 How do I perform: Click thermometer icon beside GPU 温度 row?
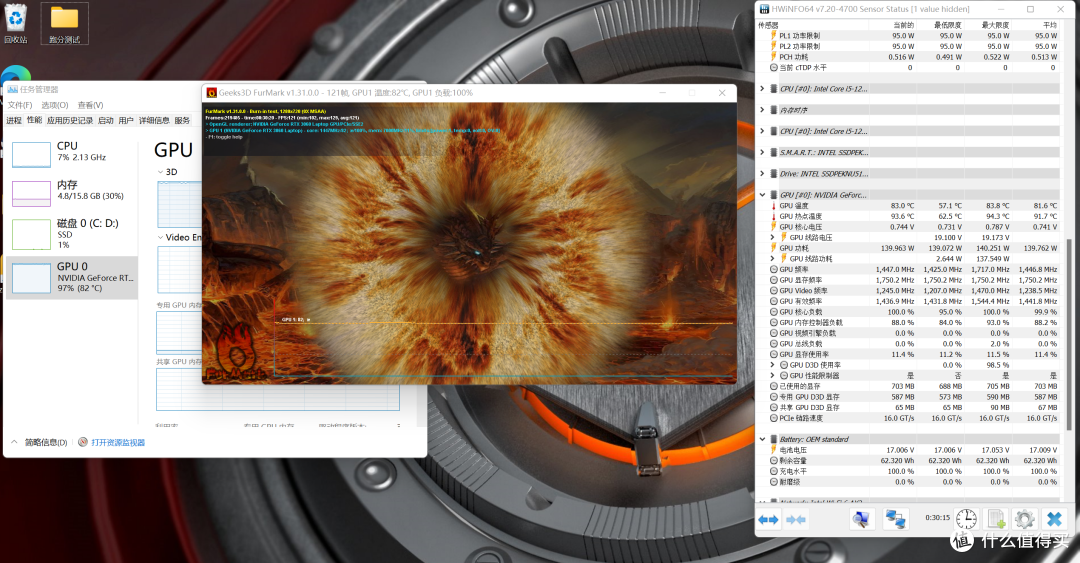tap(773, 205)
